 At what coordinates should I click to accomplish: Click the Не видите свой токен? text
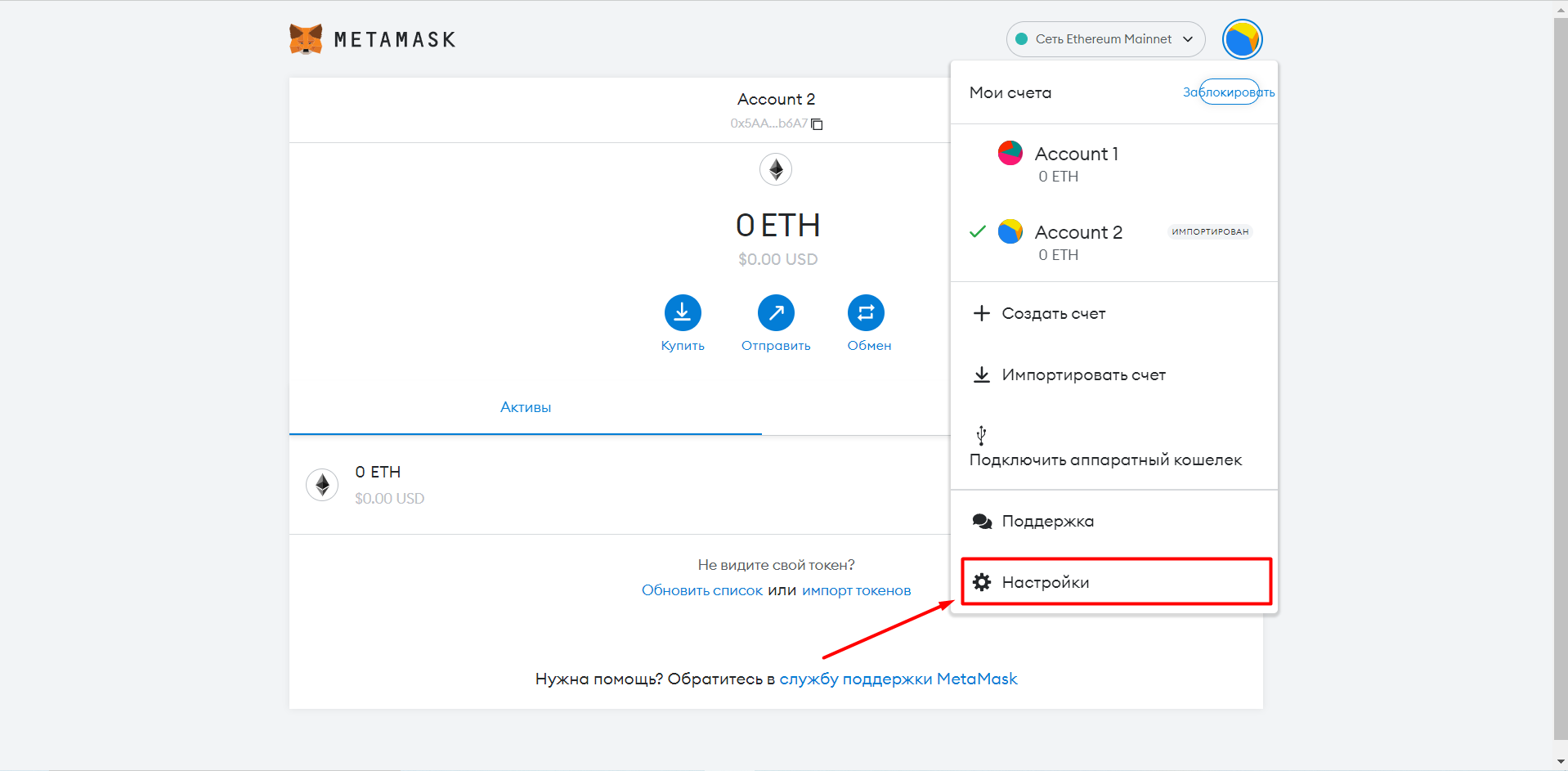pos(776,565)
